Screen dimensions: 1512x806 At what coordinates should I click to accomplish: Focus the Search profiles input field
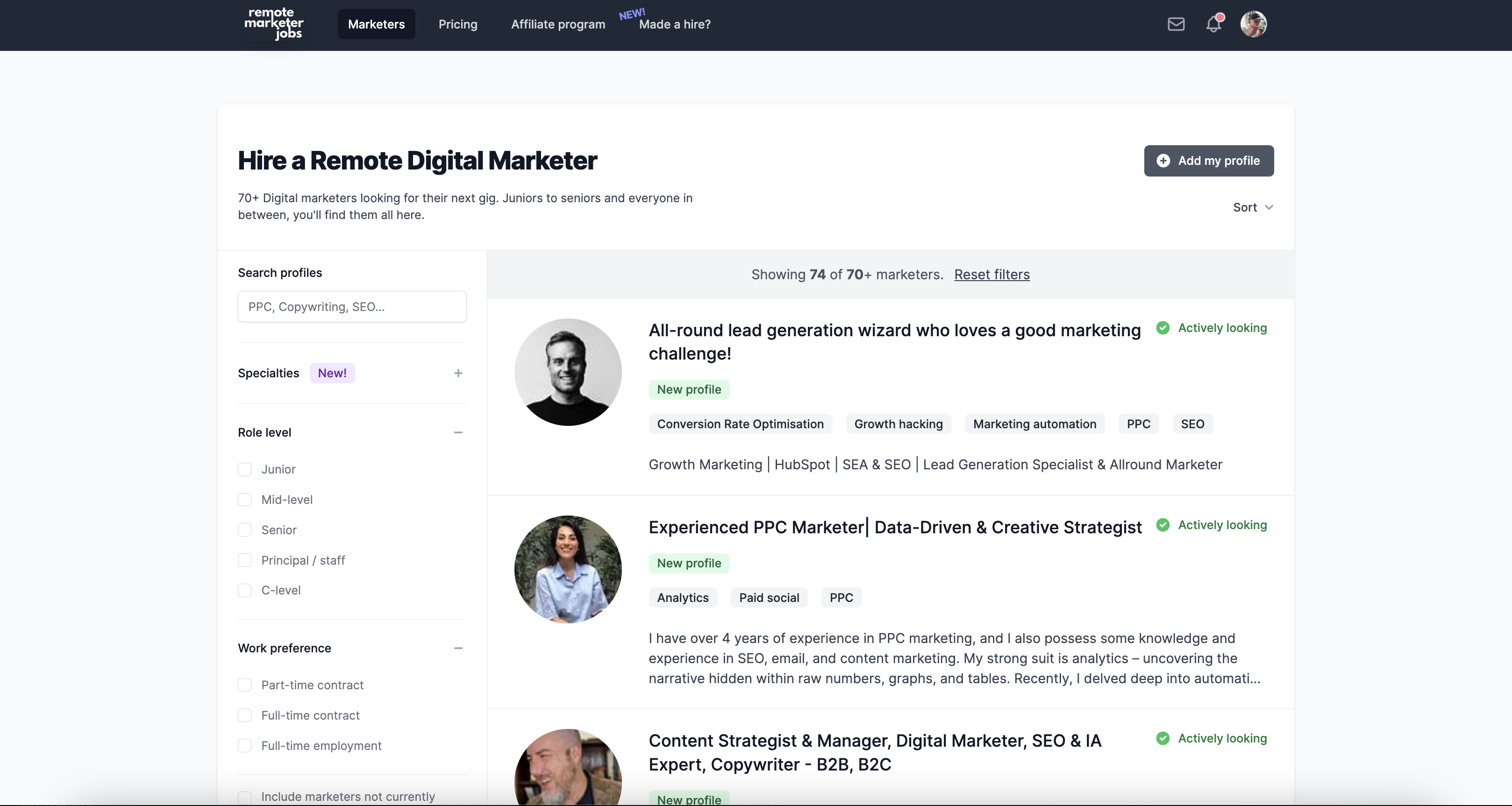pos(352,307)
